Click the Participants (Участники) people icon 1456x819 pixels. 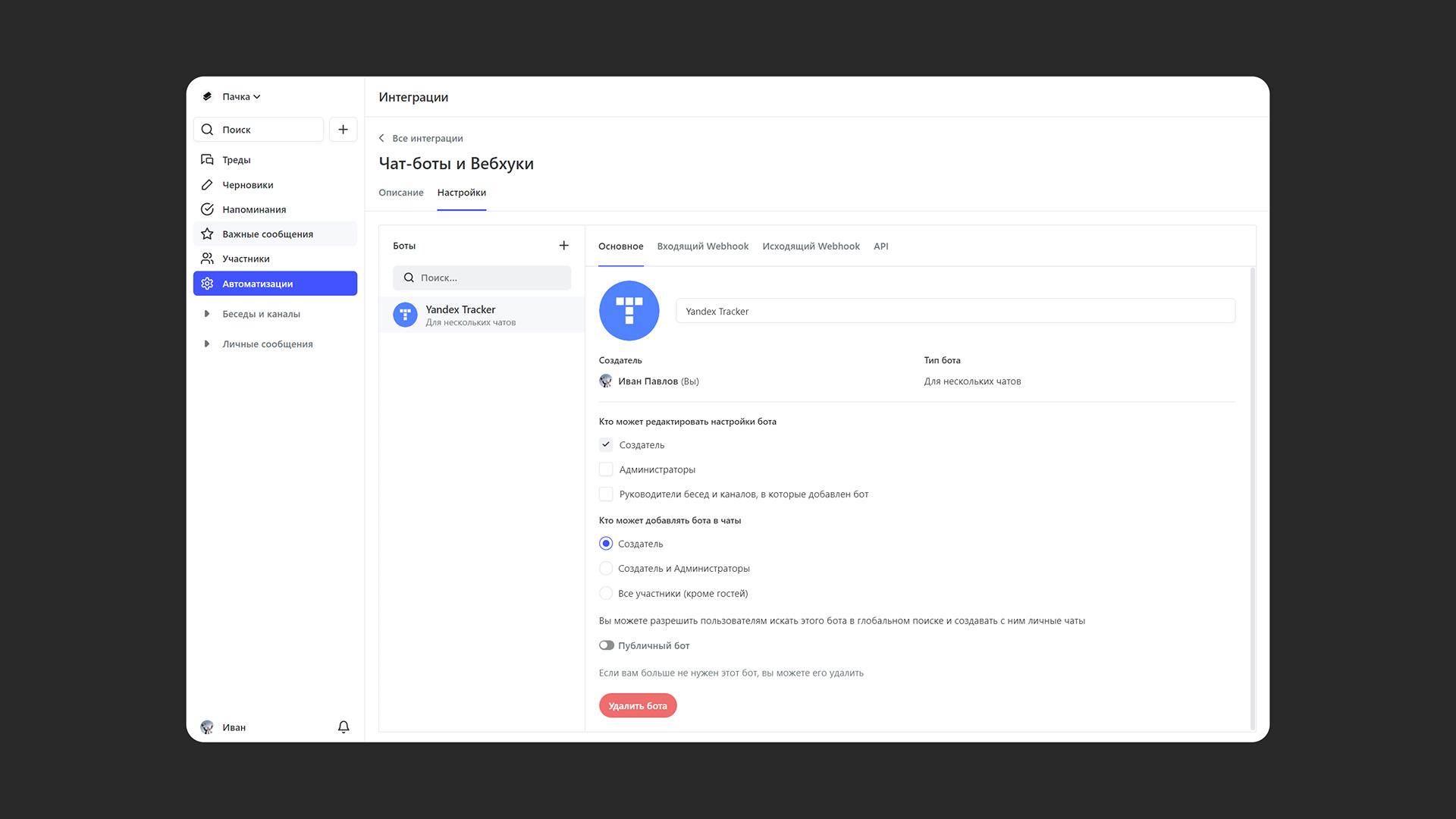click(207, 259)
